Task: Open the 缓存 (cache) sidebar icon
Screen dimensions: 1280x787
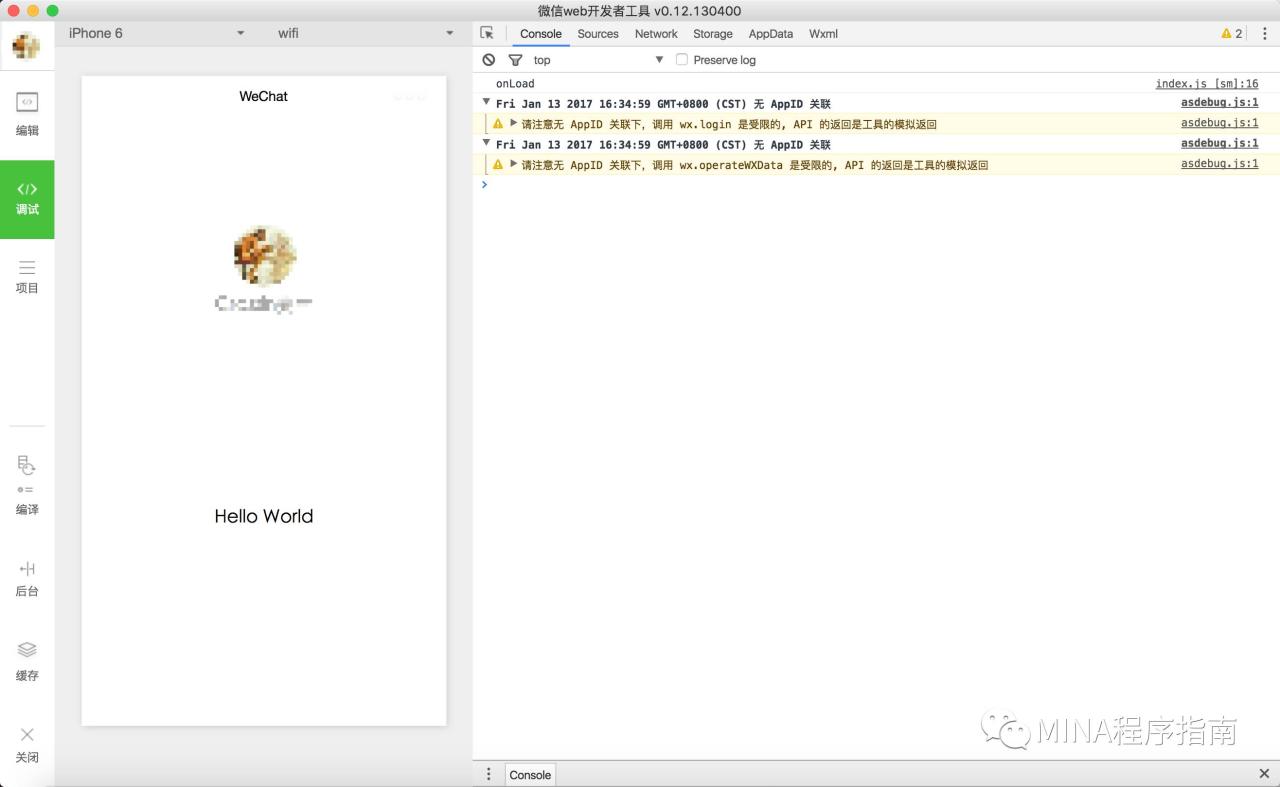Action: (x=27, y=661)
